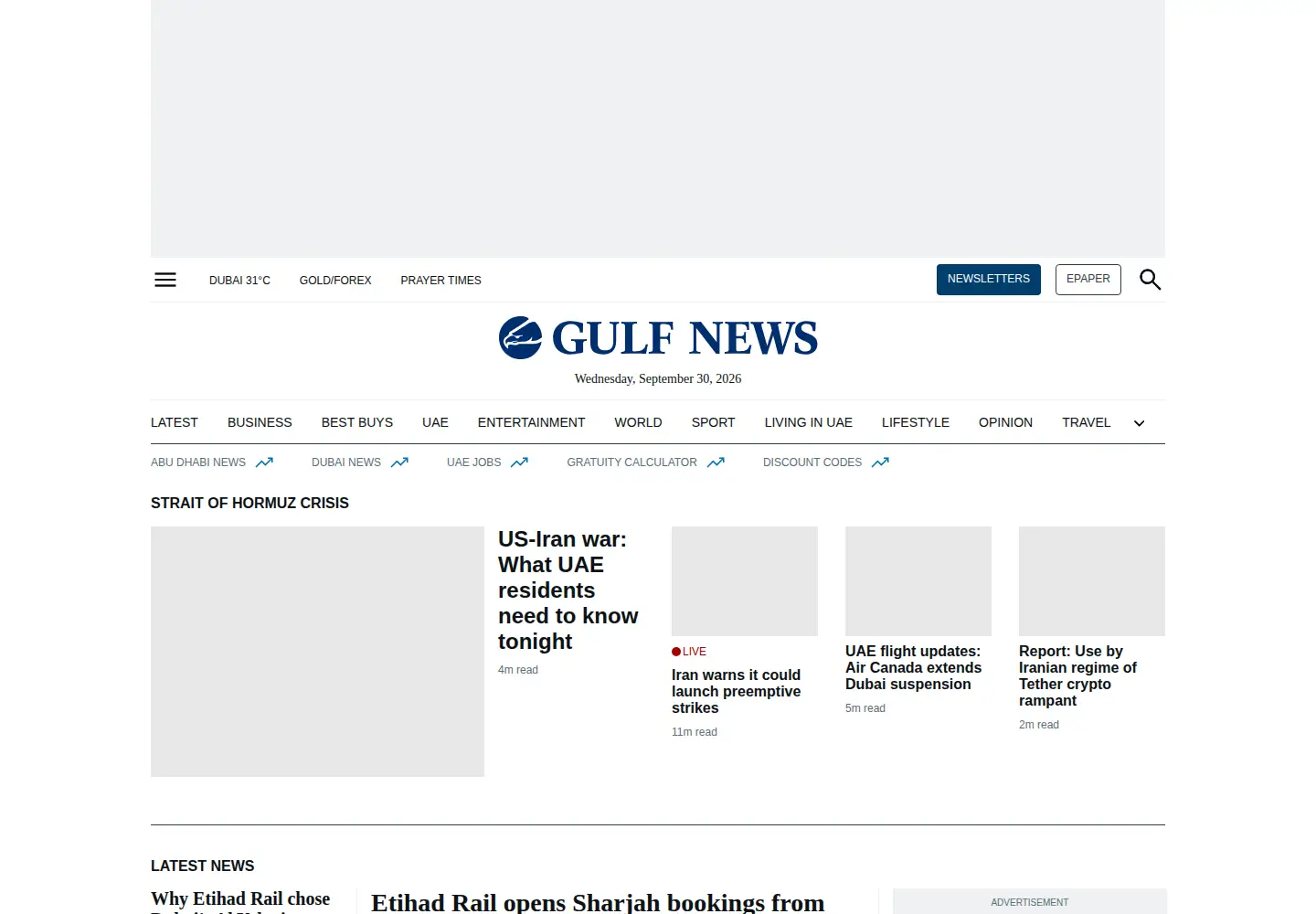The height and width of the screenshot is (914, 1316).
Task: Click the search magnifier icon
Action: (x=1150, y=280)
